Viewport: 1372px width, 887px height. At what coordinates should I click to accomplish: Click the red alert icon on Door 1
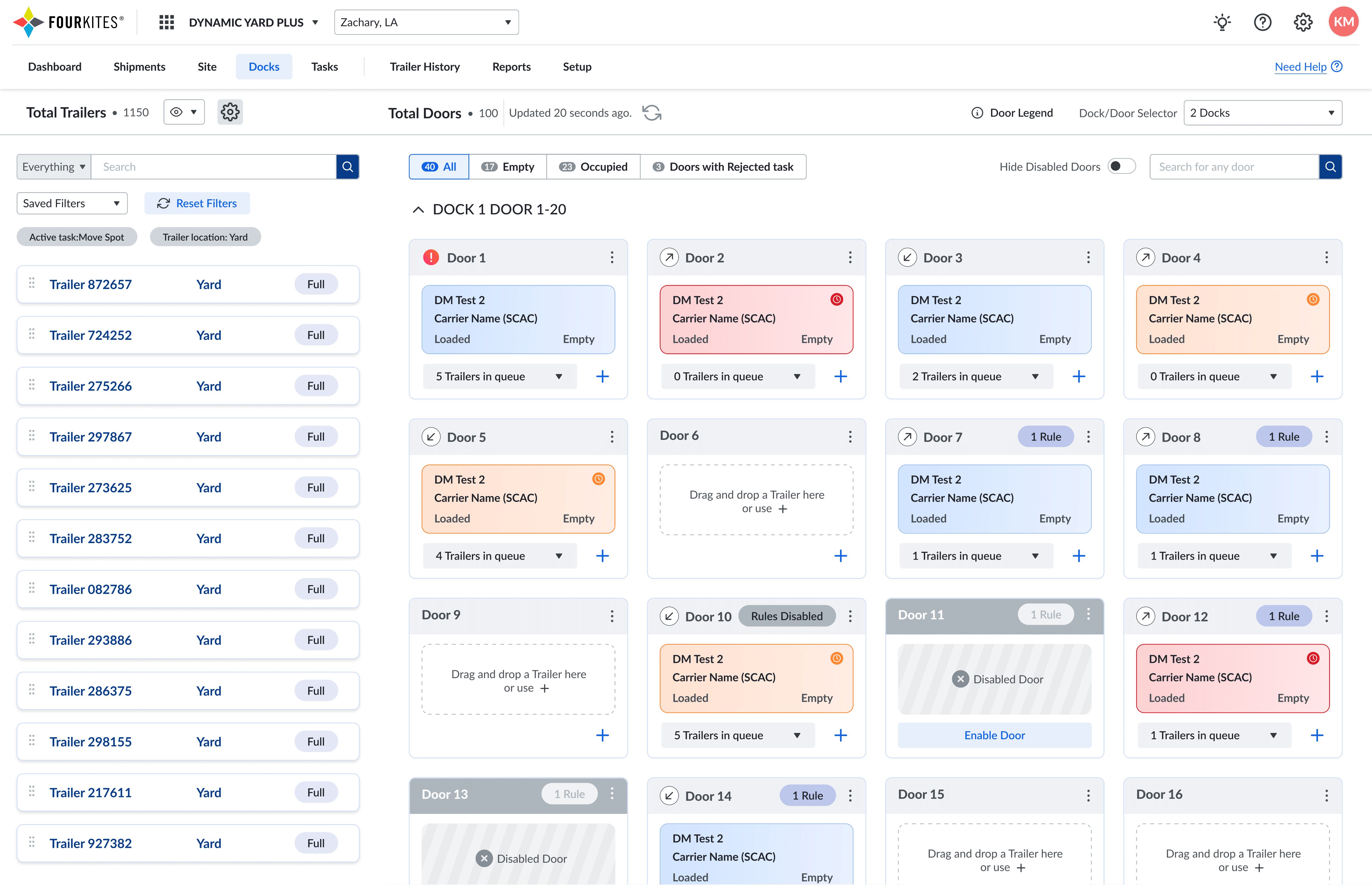[431, 258]
